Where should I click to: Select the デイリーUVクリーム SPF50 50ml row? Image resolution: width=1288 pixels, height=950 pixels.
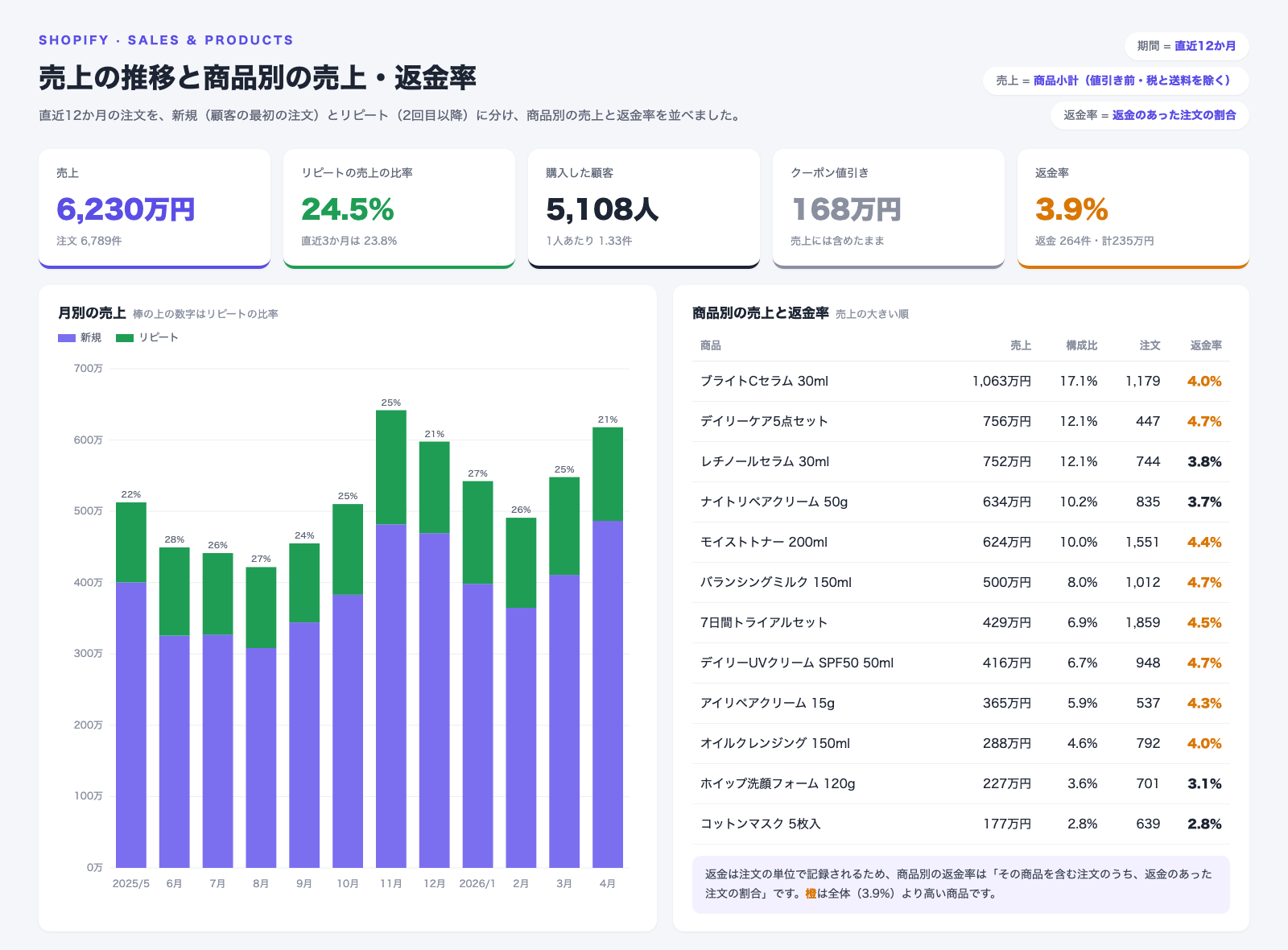tap(961, 663)
